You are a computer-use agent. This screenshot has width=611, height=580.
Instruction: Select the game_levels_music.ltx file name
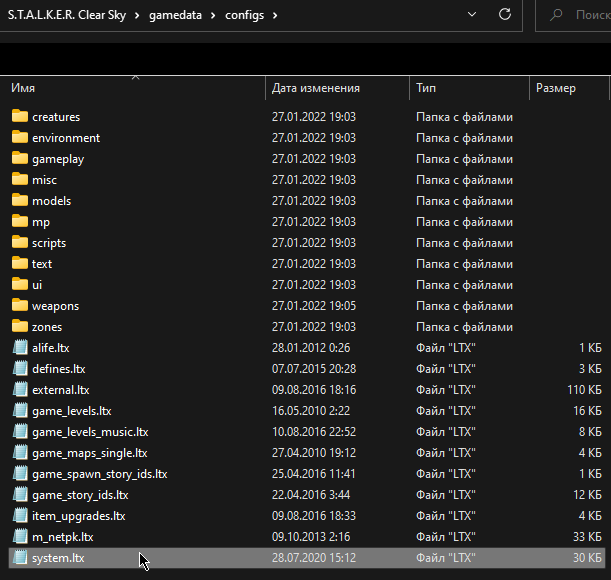[90, 432]
